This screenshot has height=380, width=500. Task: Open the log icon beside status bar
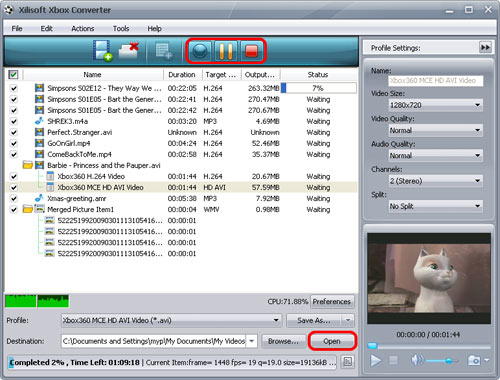(x=347, y=362)
